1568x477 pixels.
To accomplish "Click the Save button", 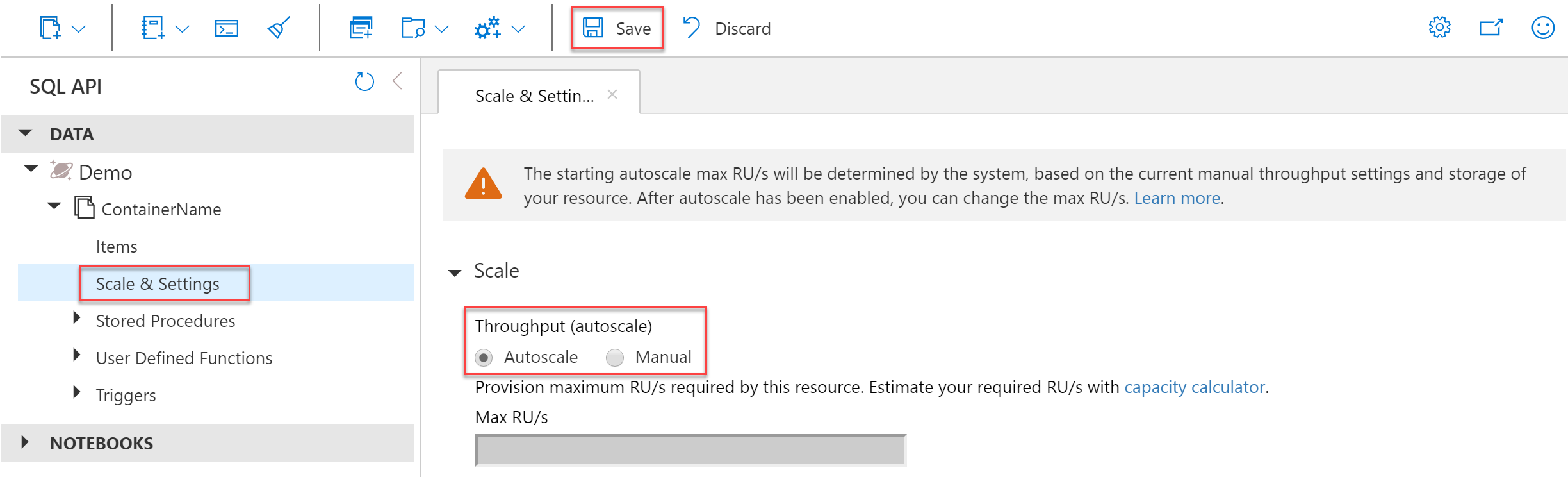I will [617, 28].
